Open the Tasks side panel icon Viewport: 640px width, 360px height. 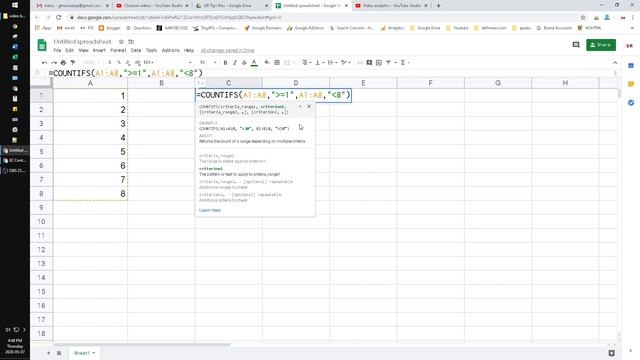pyautogui.click(x=631, y=102)
